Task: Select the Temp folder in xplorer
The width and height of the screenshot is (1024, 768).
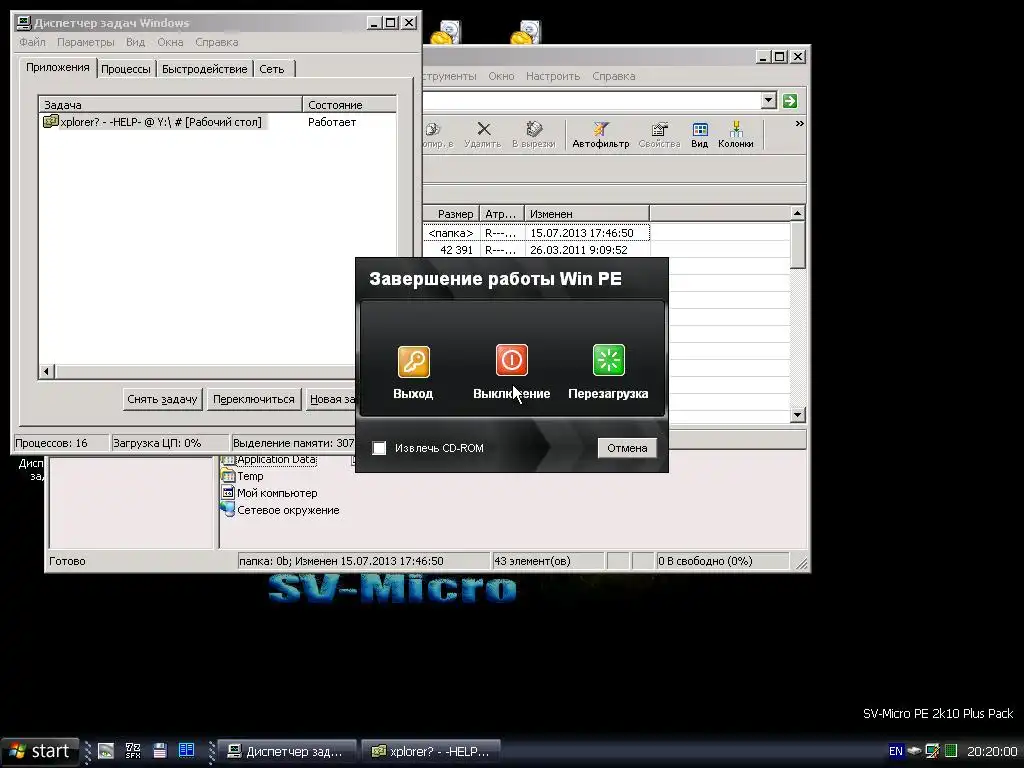Action: click(242, 476)
